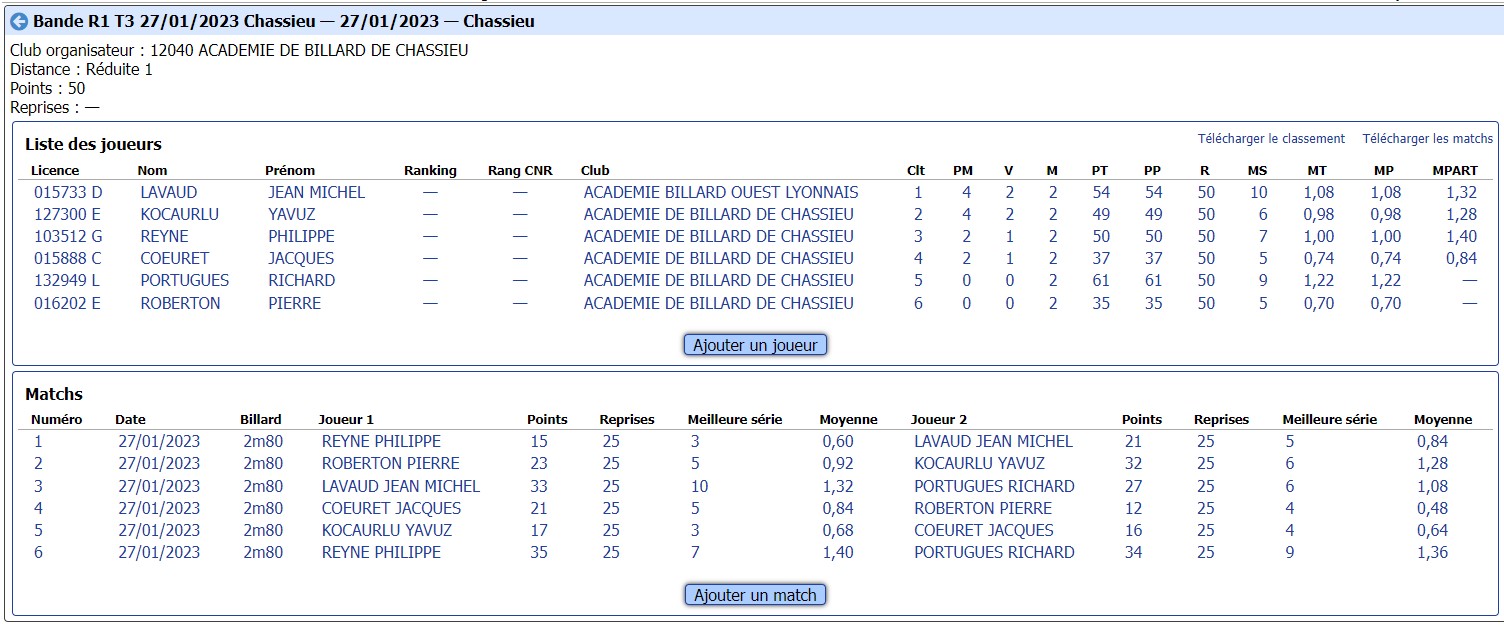This screenshot has height=625, width=1504.
Task: Click the Joueur 1 column header
Action: coord(346,419)
